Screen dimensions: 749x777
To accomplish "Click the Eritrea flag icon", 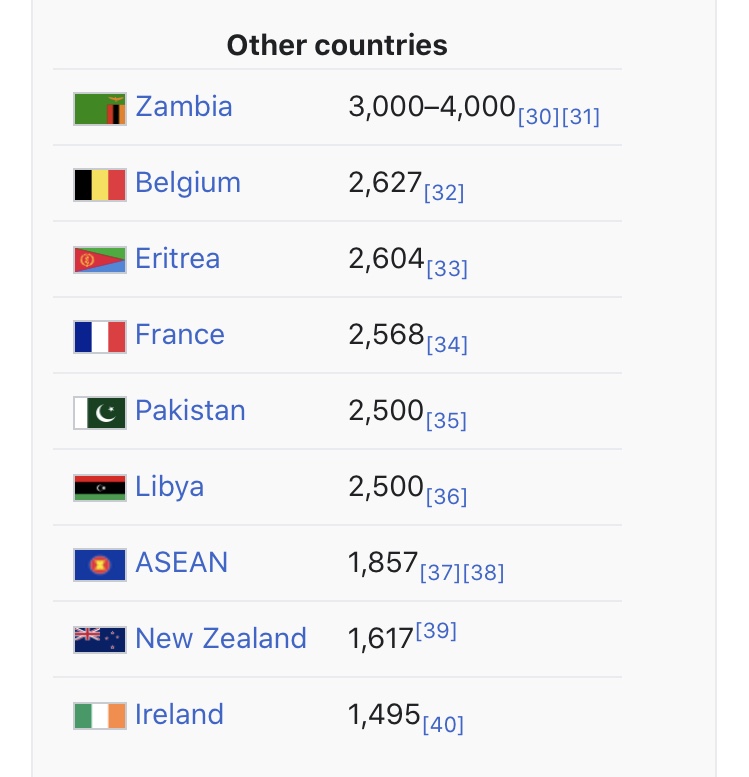I will pyautogui.click(x=100, y=260).
